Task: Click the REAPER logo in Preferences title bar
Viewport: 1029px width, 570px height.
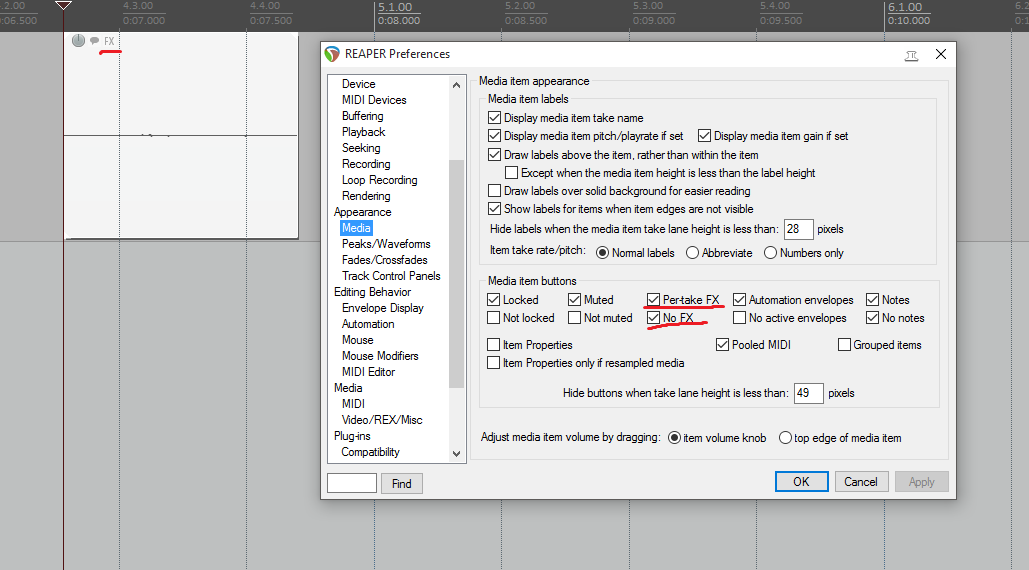Action: point(332,54)
